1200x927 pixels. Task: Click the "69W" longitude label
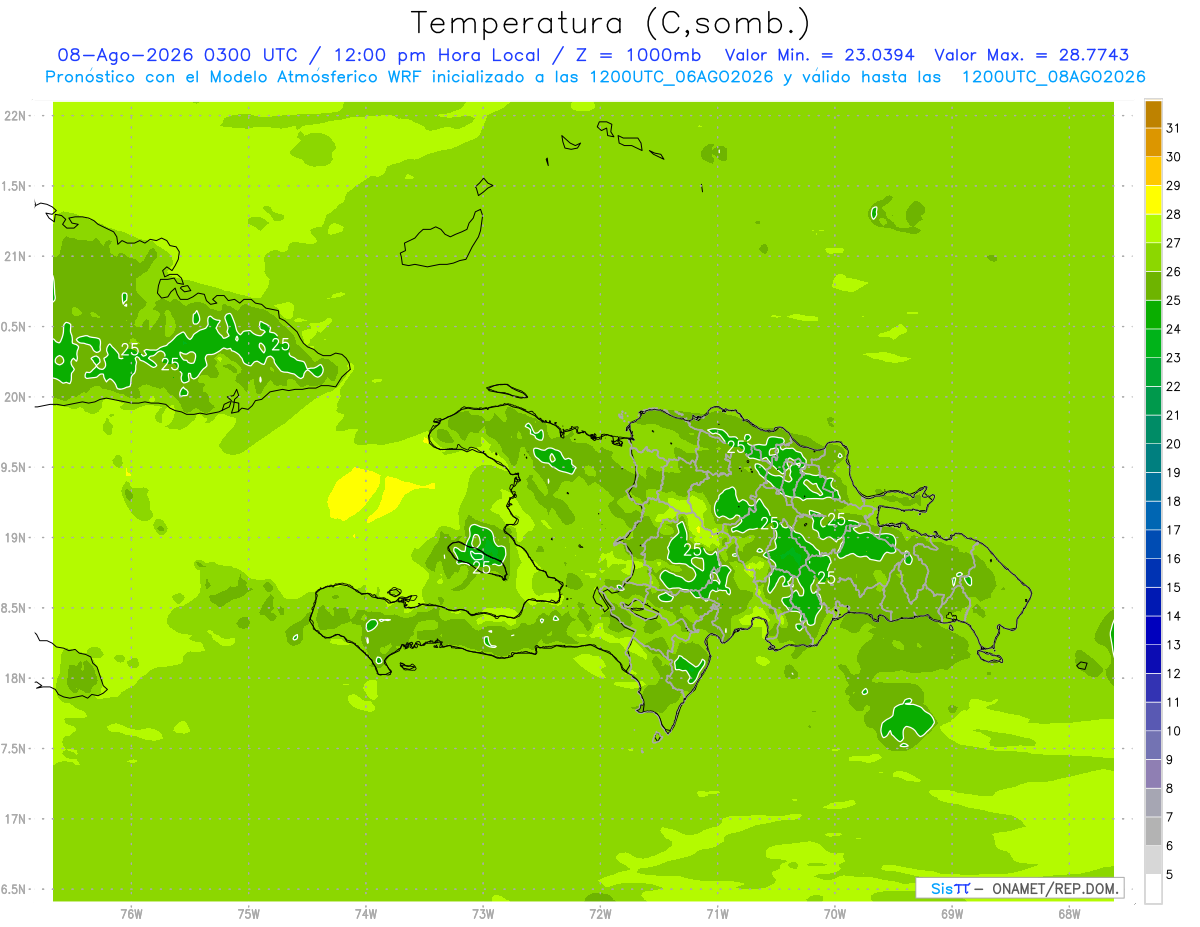click(x=952, y=914)
